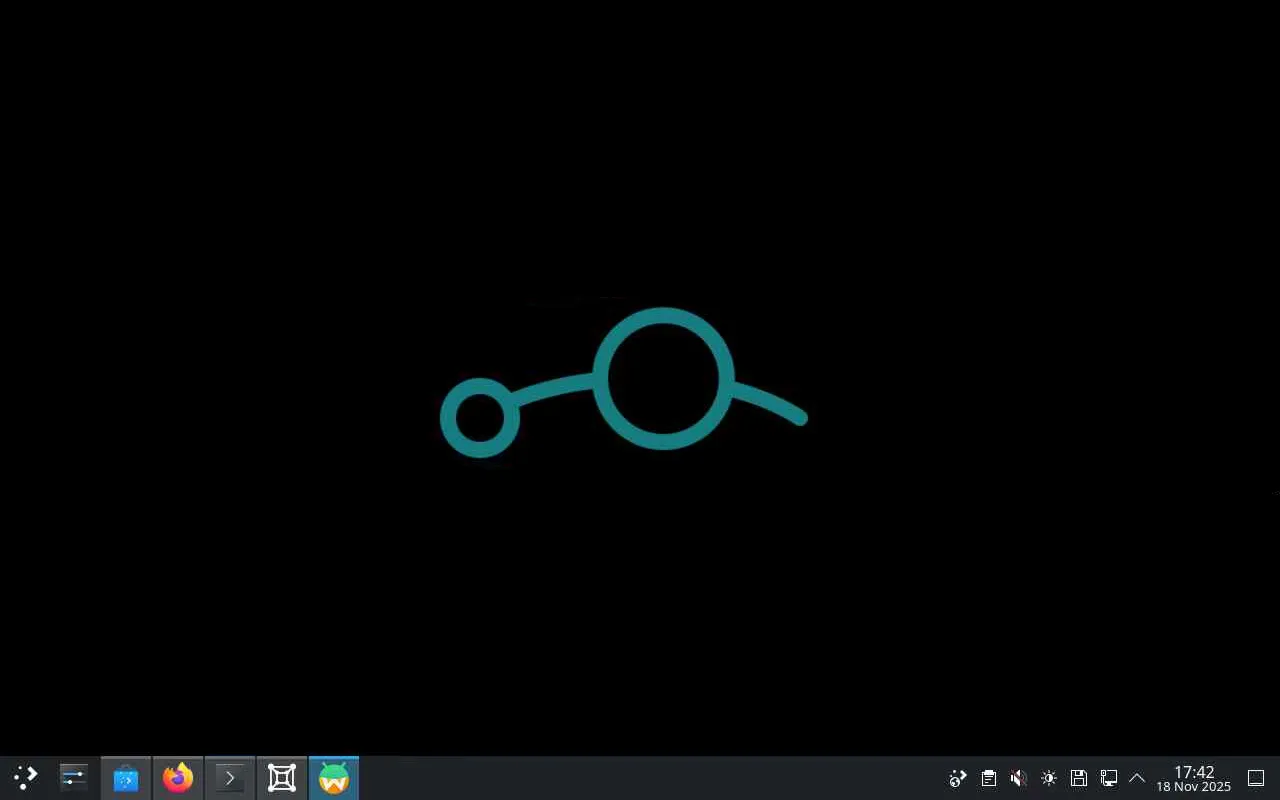Open the wired network tray icon
Viewport: 1280px width, 800px height.
[x=1108, y=778]
